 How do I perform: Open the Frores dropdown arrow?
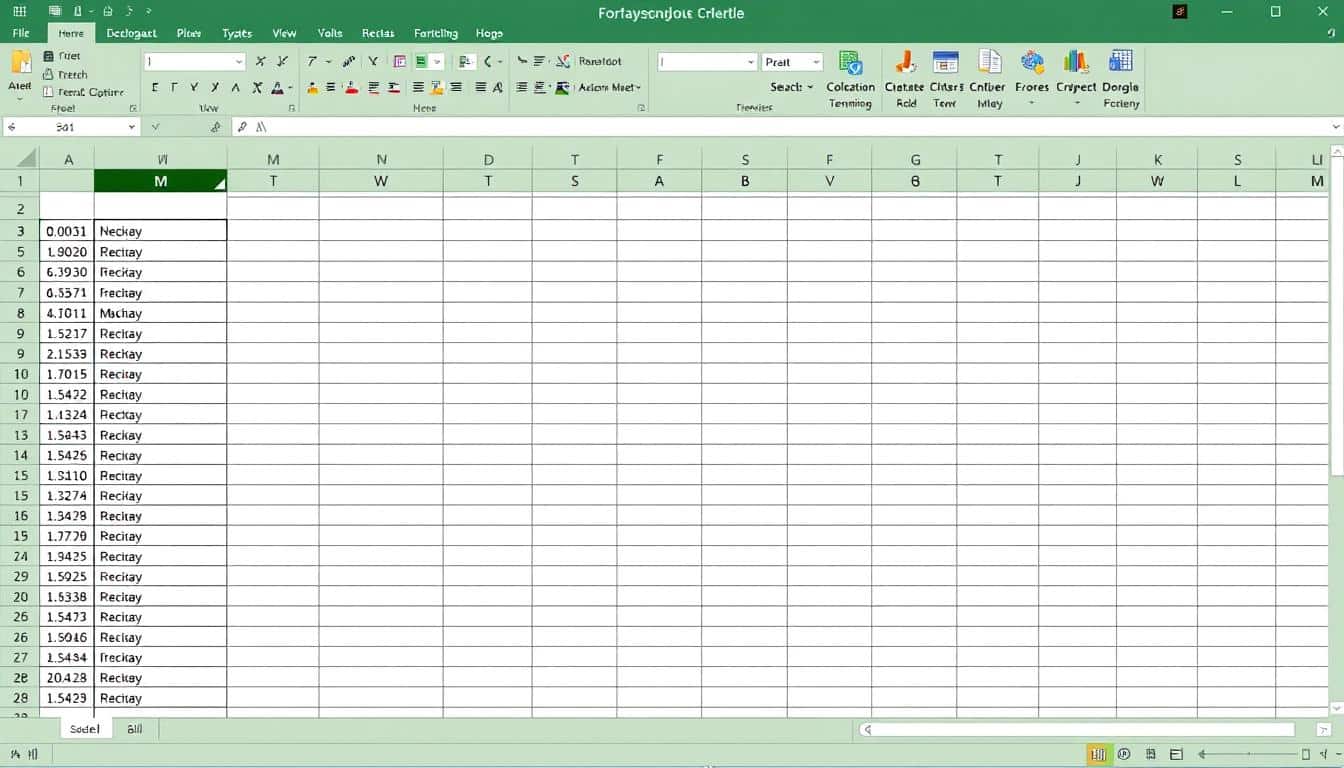1032,103
